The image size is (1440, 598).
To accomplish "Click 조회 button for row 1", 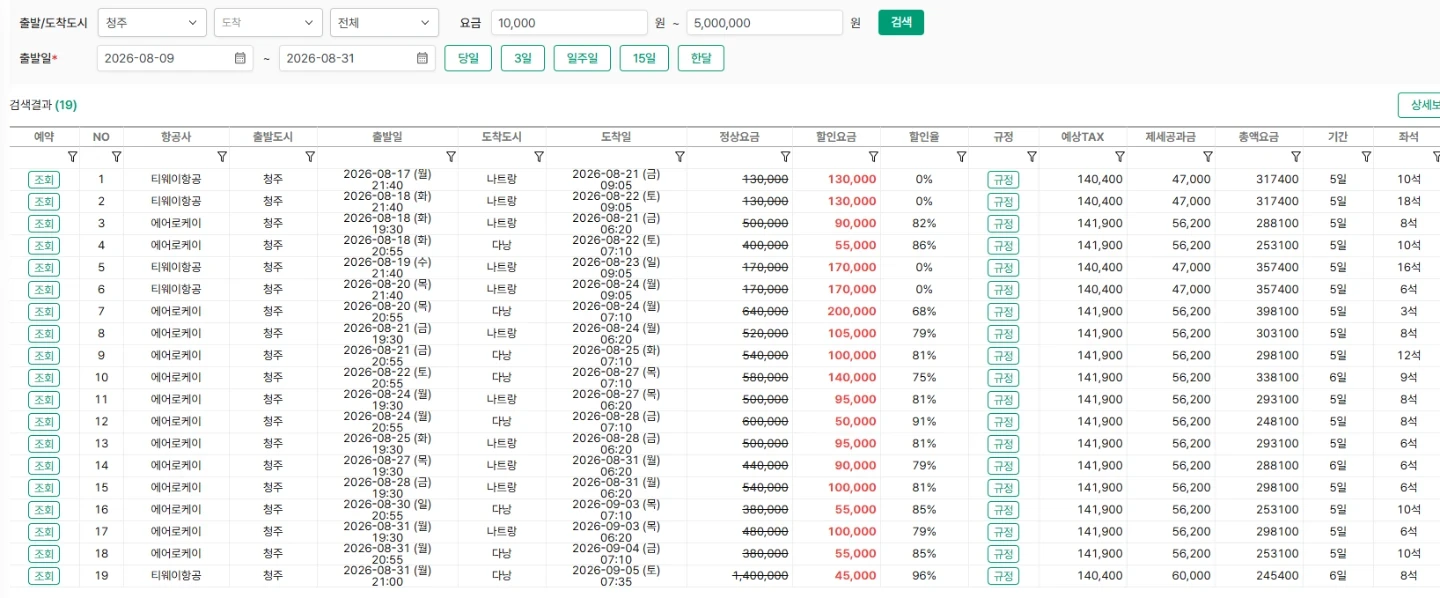I will pyautogui.click(x=44, y=180).
